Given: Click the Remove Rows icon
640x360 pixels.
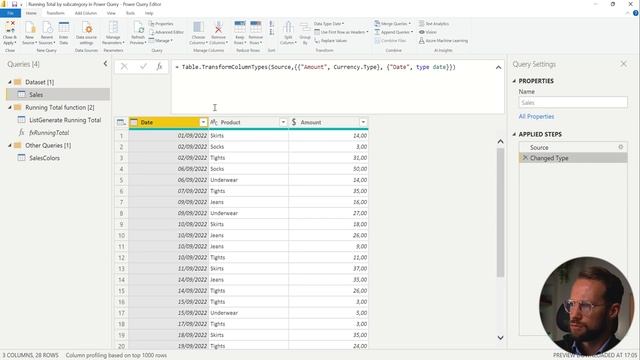Looking at the screenshot, I should tap(256, 28).
